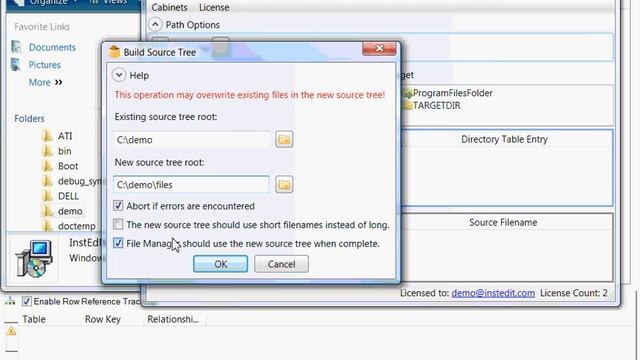Dismiss dialog with Cancel button
Viewport: 640px width, 360px height.
pos(281,264)
